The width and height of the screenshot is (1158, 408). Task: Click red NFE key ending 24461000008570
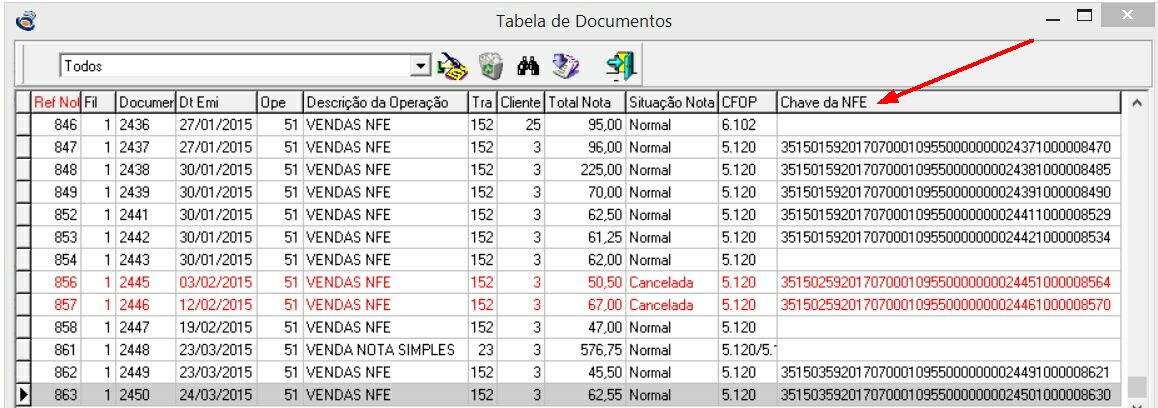point(945,305)
